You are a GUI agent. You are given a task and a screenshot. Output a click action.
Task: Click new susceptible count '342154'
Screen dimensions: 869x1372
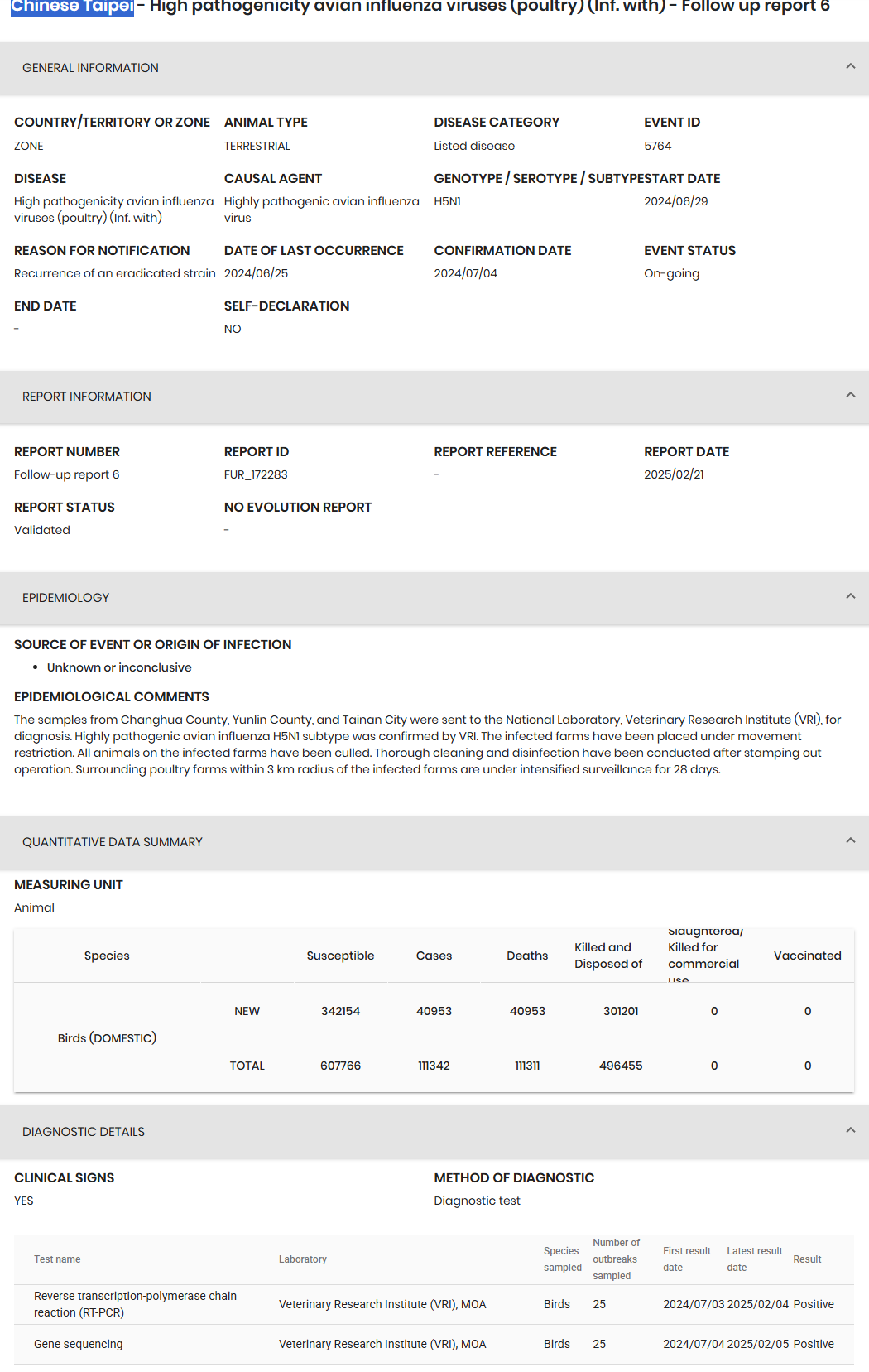pyautogui.click(x=341, y=1011)
